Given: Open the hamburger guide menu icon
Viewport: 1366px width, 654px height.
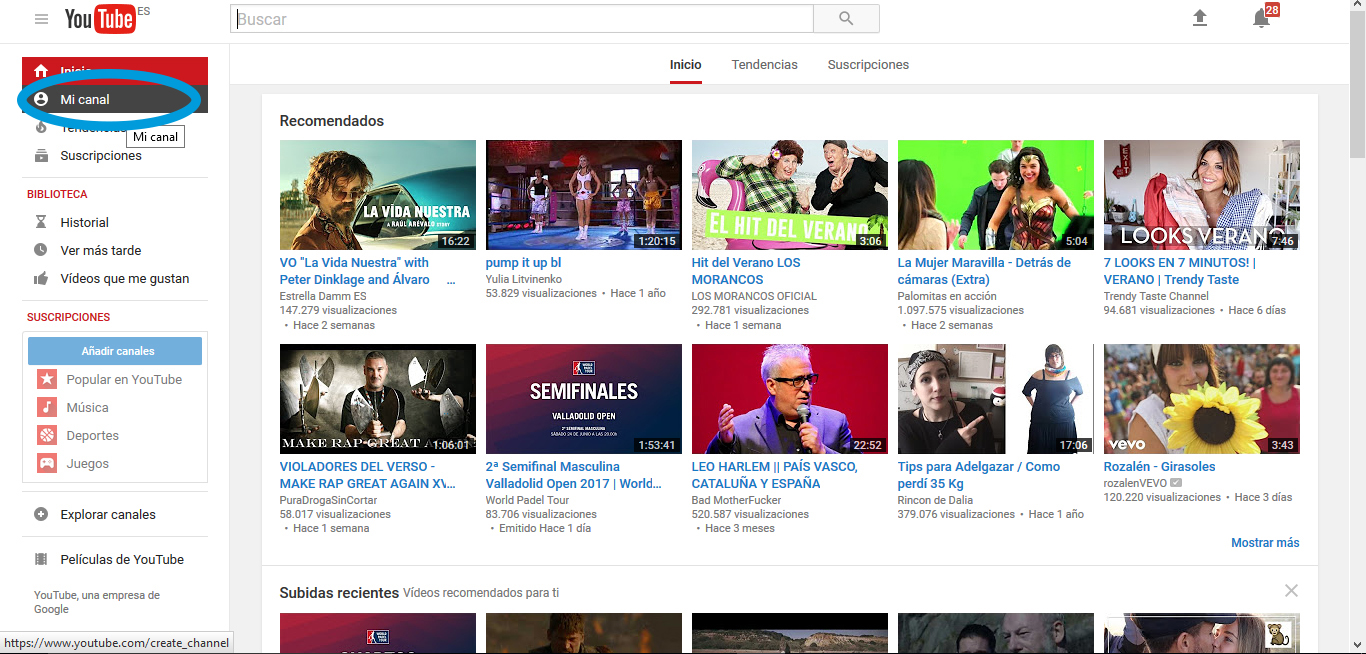Looking at the screenshot, I should click(41, 19).
